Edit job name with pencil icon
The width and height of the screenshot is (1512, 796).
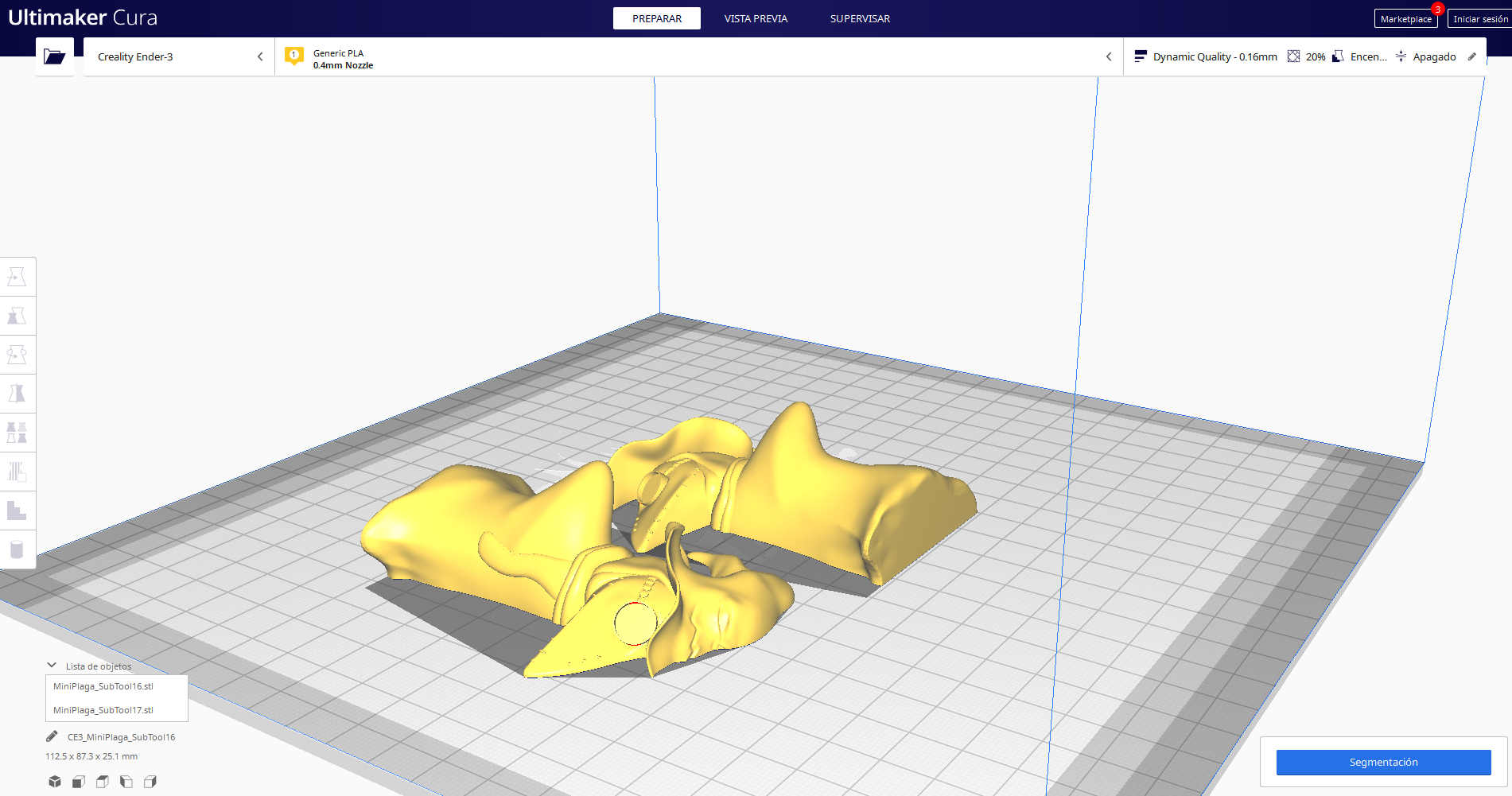(x=52, y=736)
